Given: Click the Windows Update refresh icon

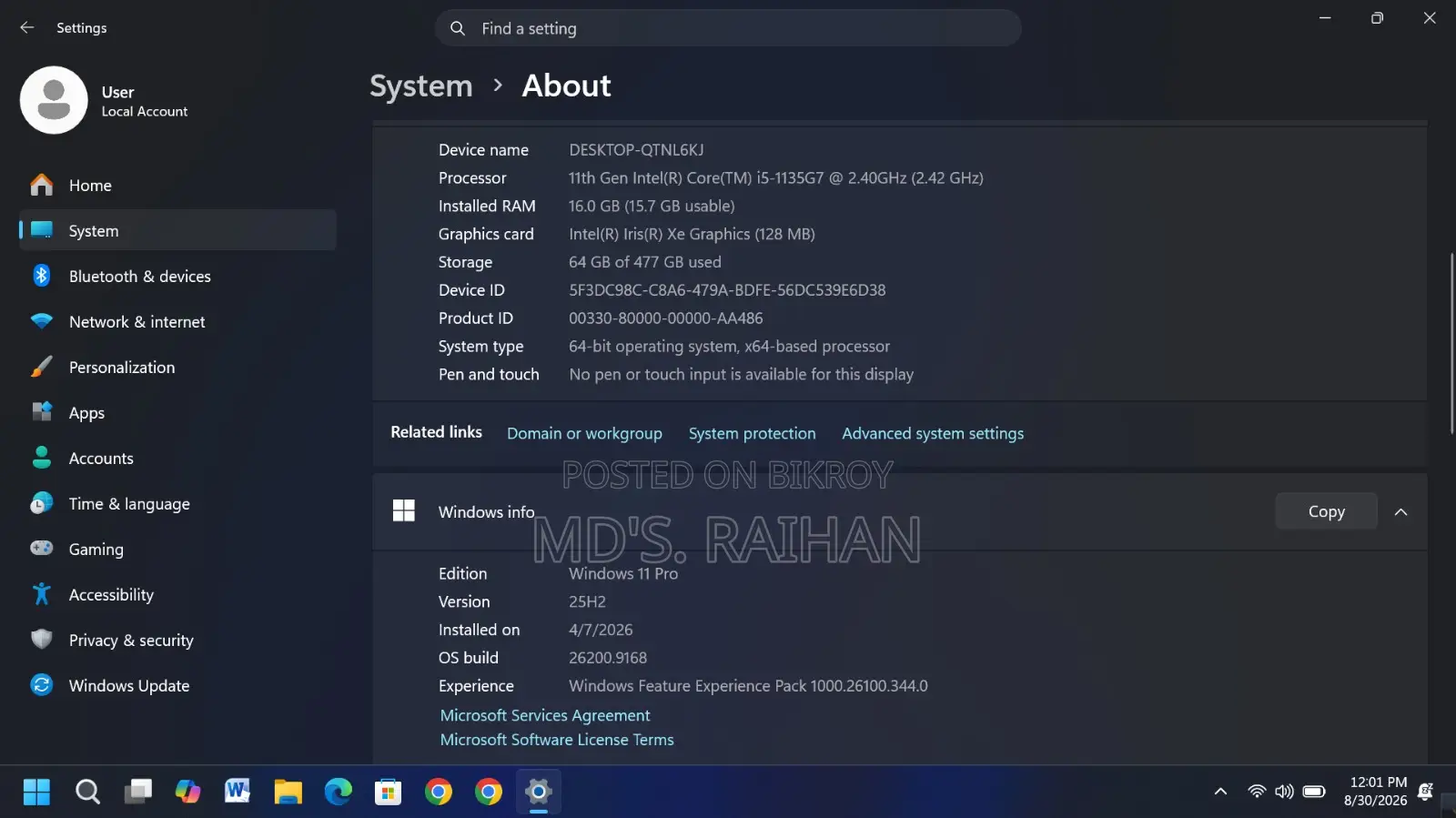Looking at the screenshot, I should point(42,685).
